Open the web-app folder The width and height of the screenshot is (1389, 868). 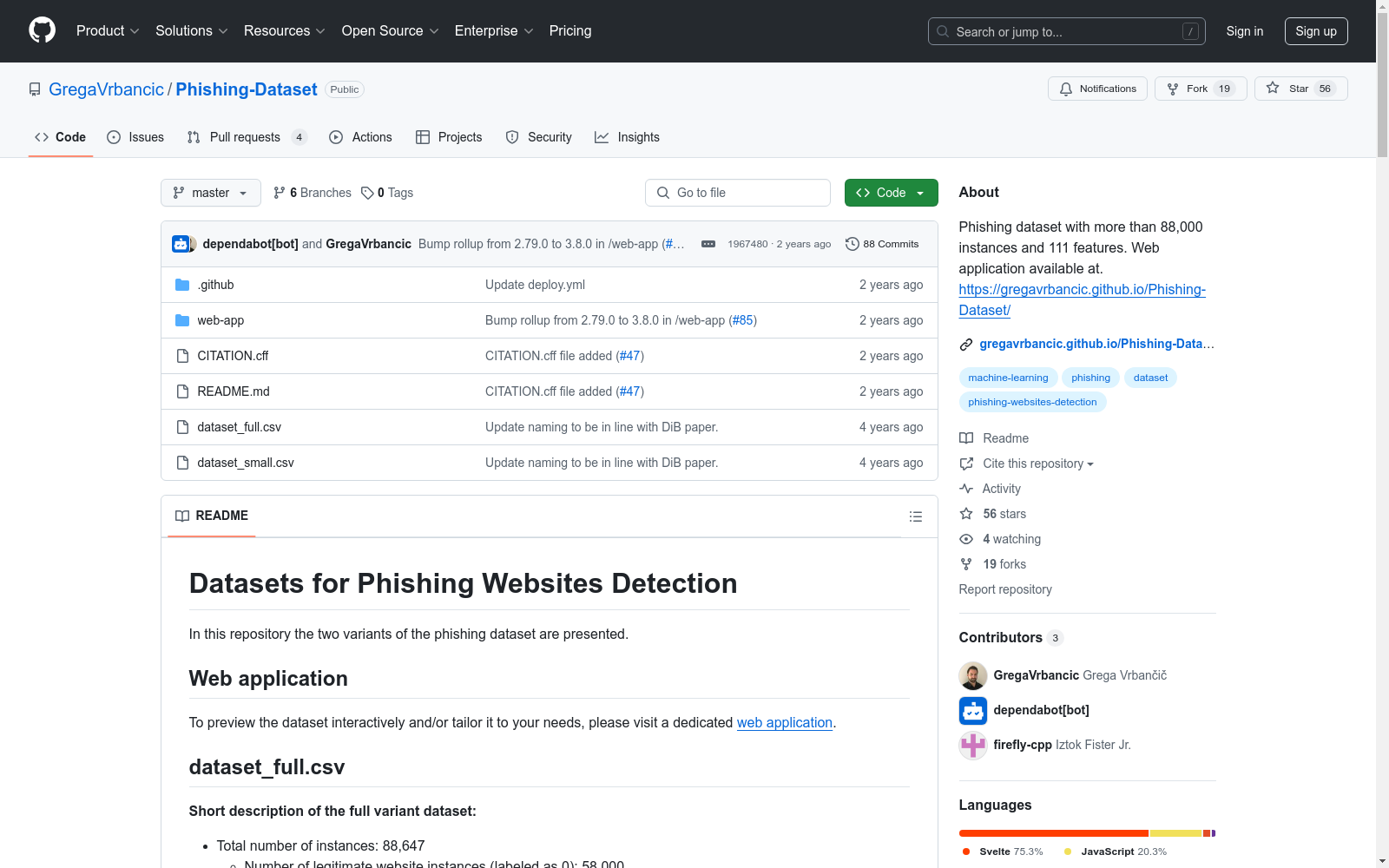[x=221, y=320]
